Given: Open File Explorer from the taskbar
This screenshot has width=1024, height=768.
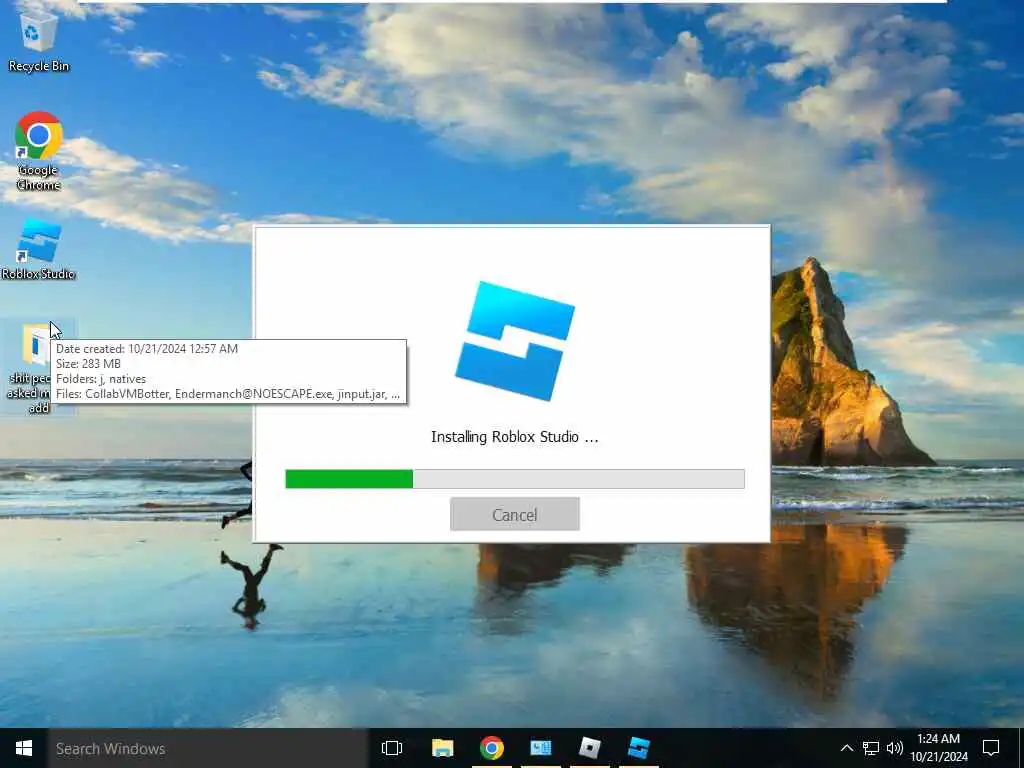Looking at the screenshot, I should (x=442, y=748).
